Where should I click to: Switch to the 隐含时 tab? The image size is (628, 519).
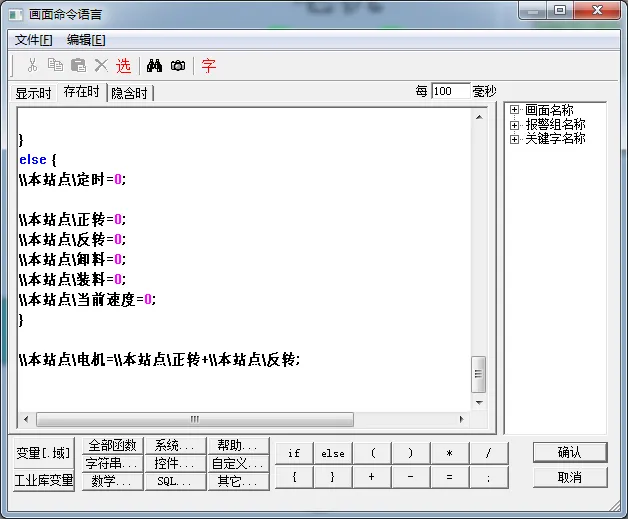point(129,93)
